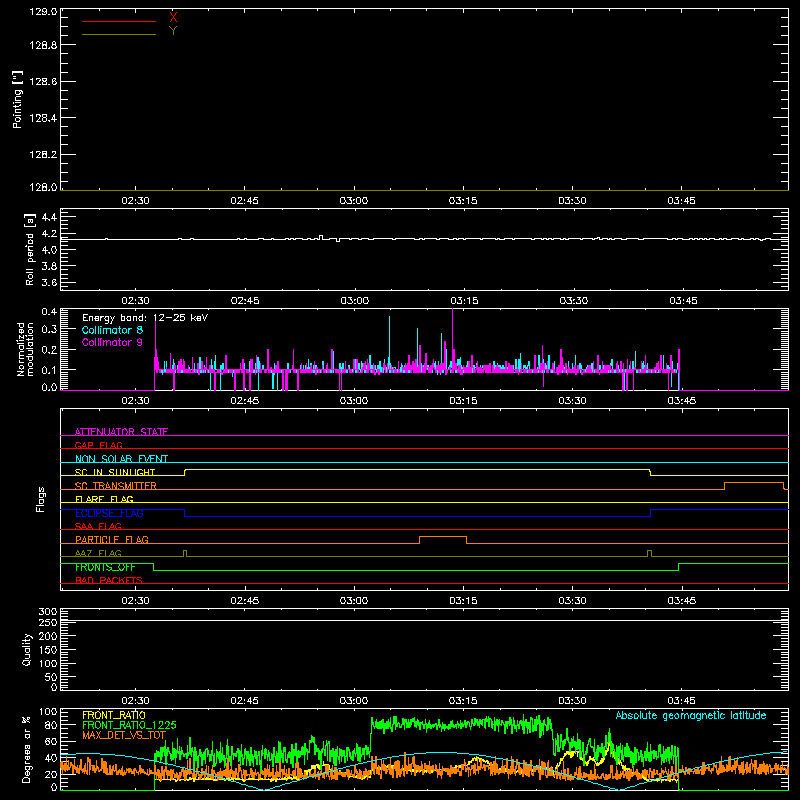
Task: Select the FRONT_RATIO_1225 legend entry
Action: click(129, 725)
